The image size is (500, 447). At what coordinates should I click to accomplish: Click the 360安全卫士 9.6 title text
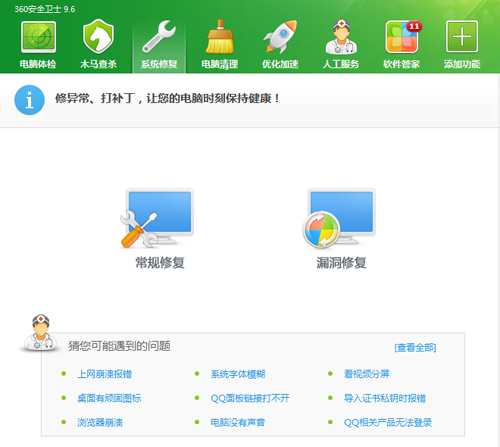tap(45, 9)
